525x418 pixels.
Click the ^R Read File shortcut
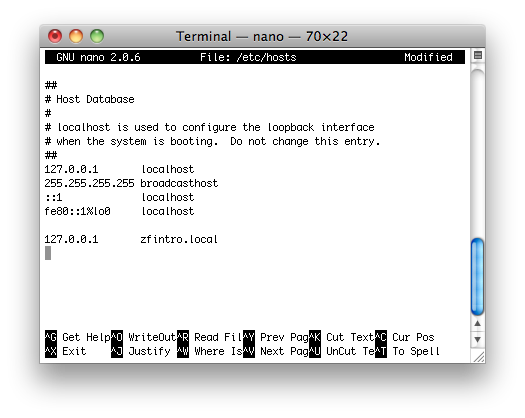(210, 337)
